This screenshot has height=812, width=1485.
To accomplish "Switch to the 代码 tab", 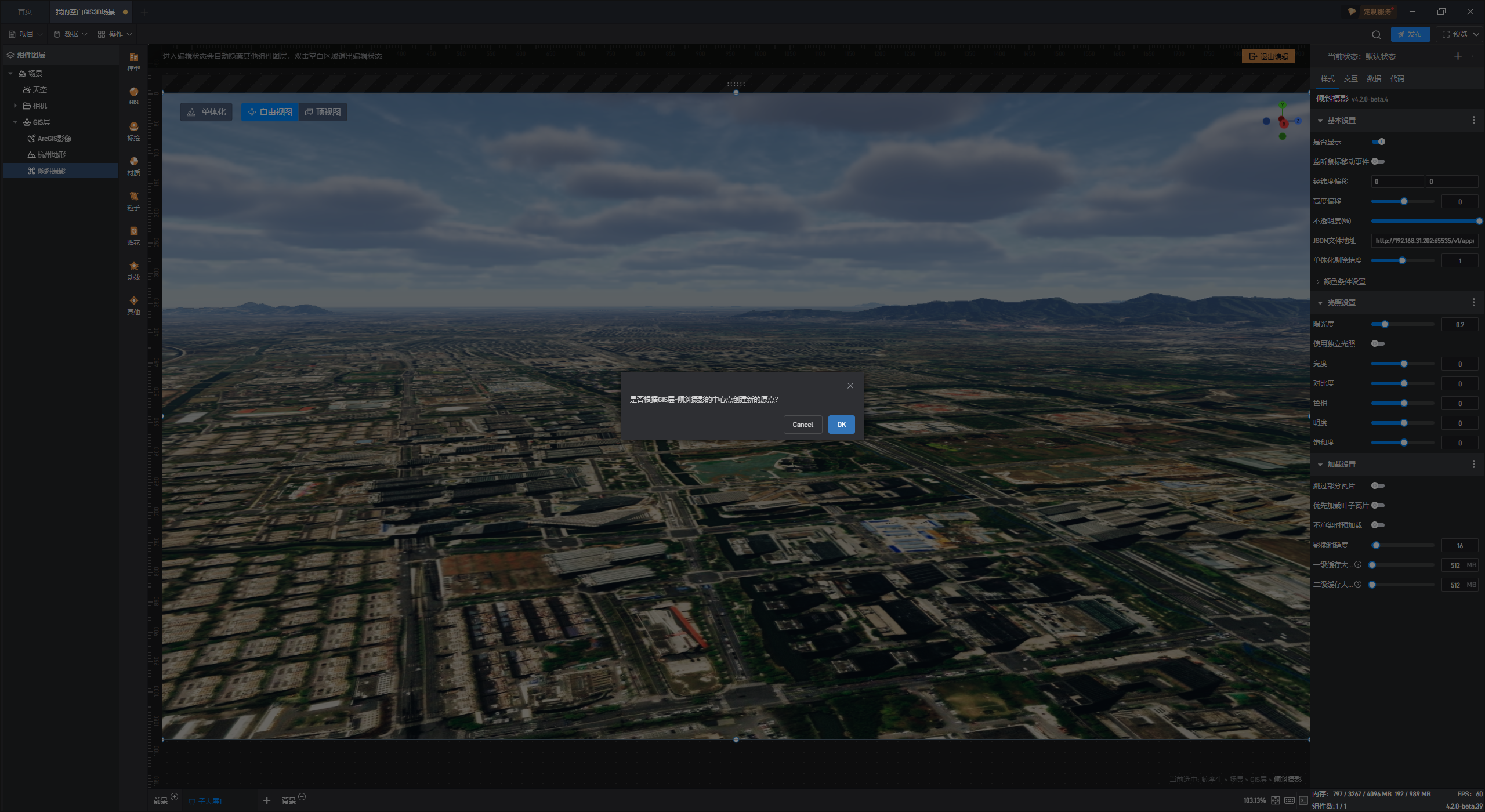I will point(1397,79).
